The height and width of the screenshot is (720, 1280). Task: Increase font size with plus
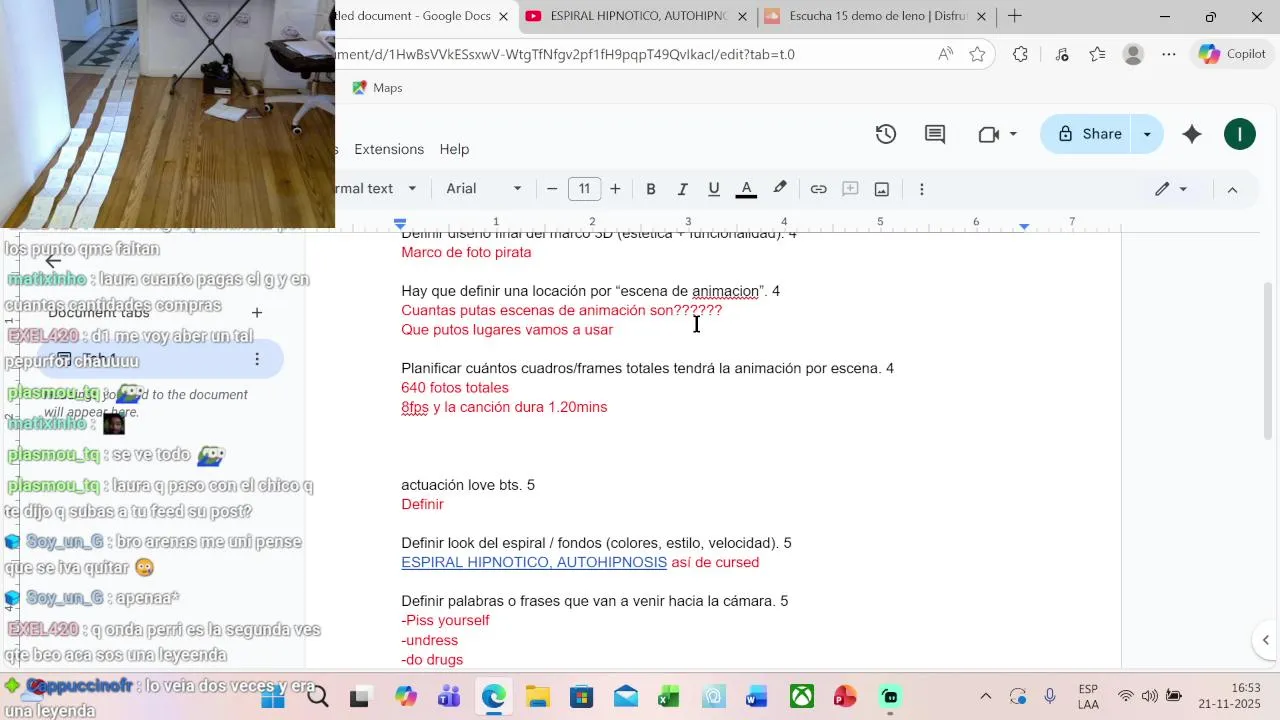pos(615,189)
